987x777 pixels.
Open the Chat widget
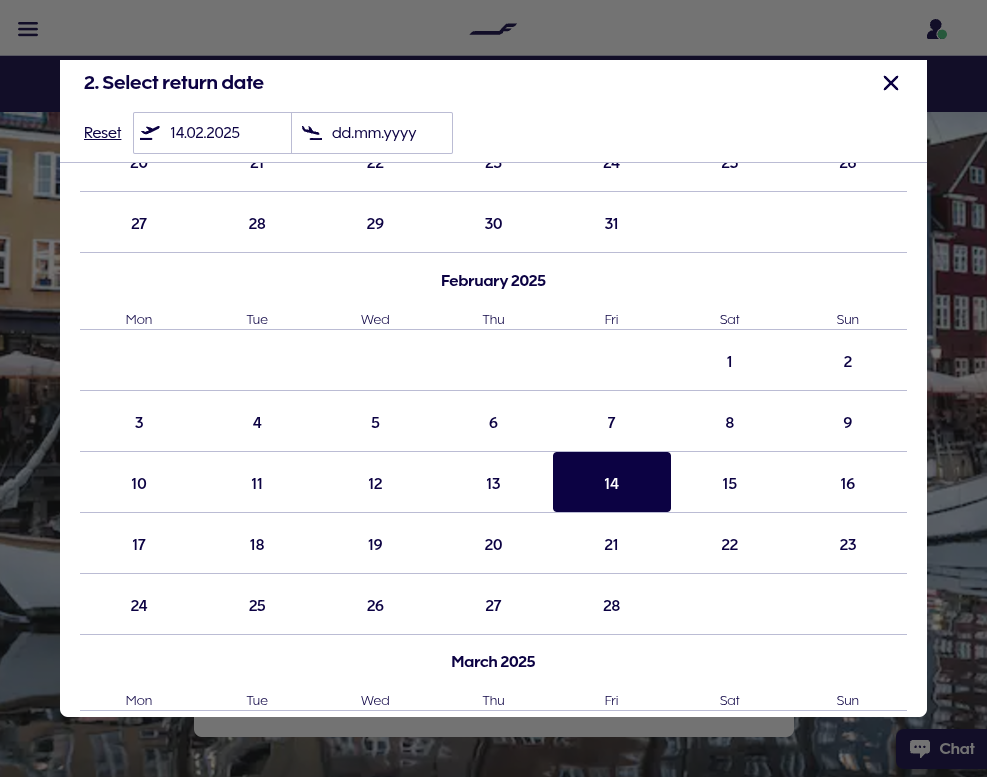click(942, 749)
